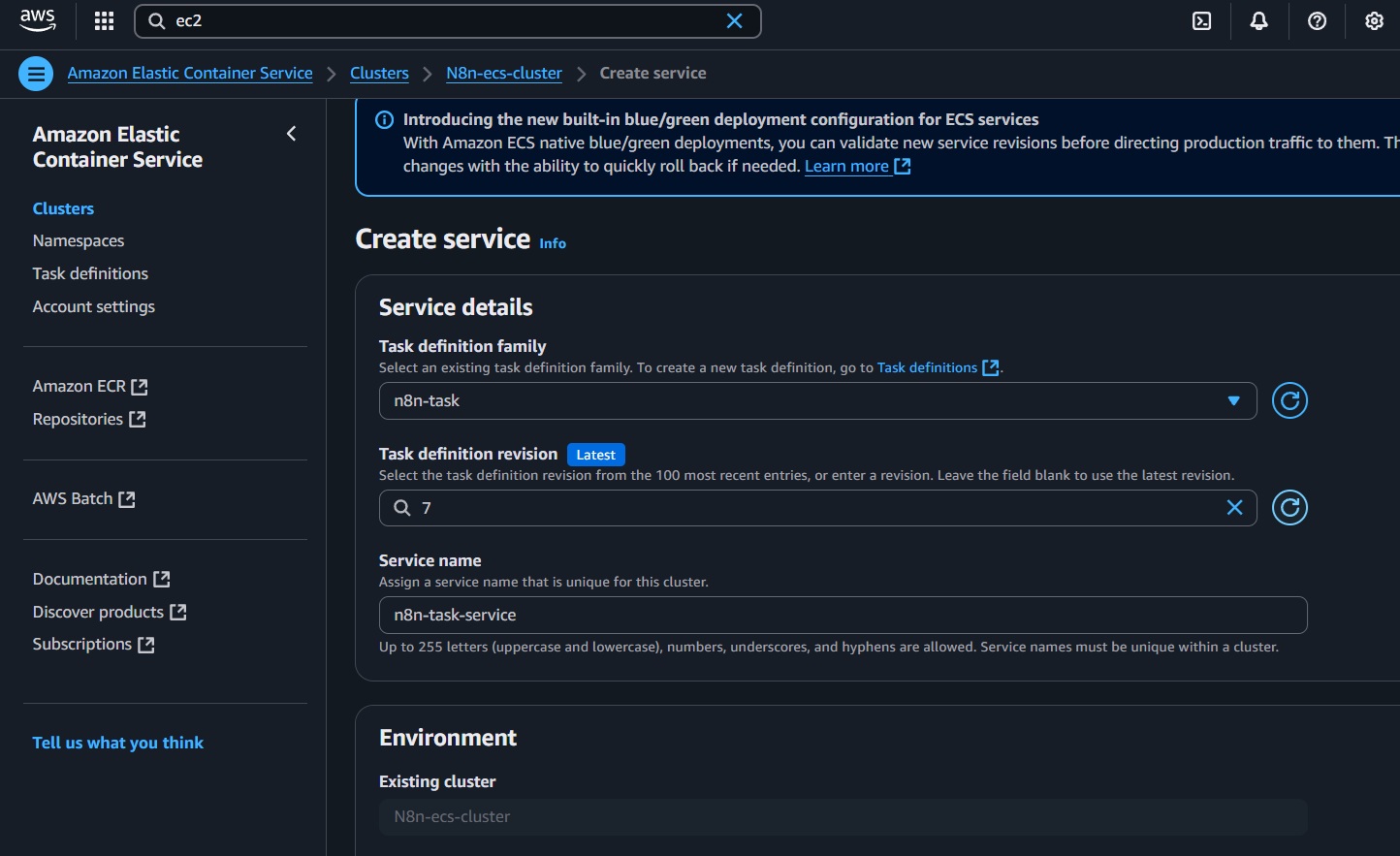This screenshot has width=1400, height=856.
Task: Click the n8n-task dropdown arrow
Action: pos(1233,400)
